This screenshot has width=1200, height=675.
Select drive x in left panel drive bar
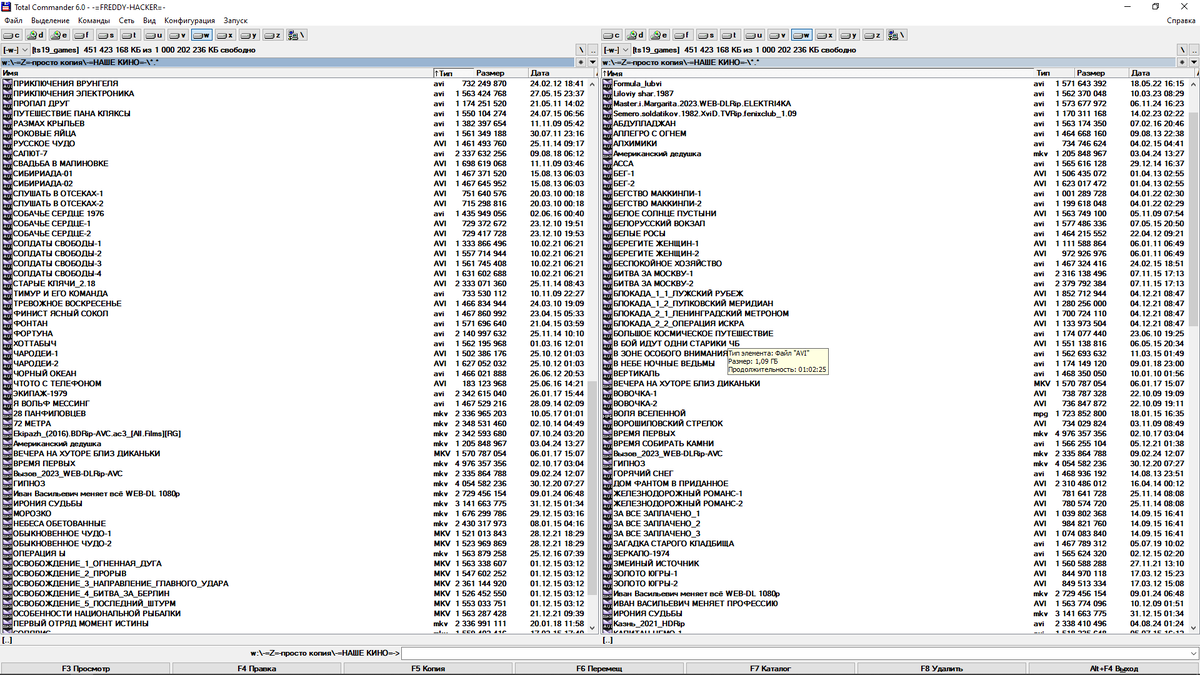pyautogui.click(x=225, y=35)
